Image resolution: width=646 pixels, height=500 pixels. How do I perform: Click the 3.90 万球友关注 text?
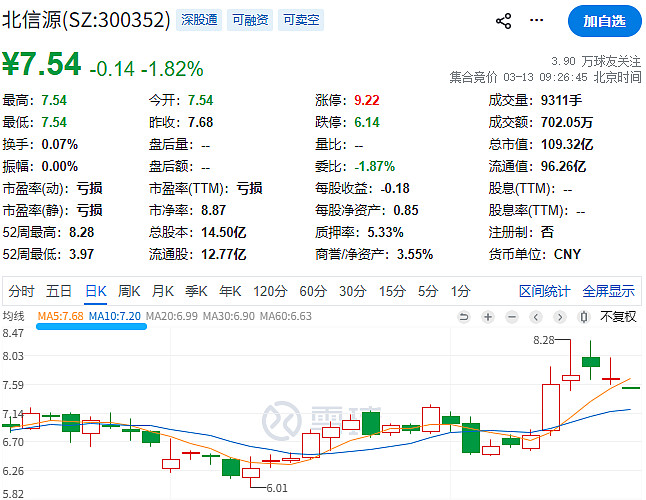pos(596,61)
